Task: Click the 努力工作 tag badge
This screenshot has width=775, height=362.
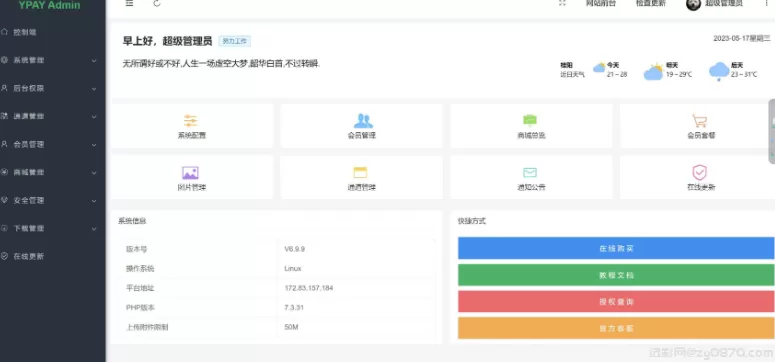Action: pos(235,42)
